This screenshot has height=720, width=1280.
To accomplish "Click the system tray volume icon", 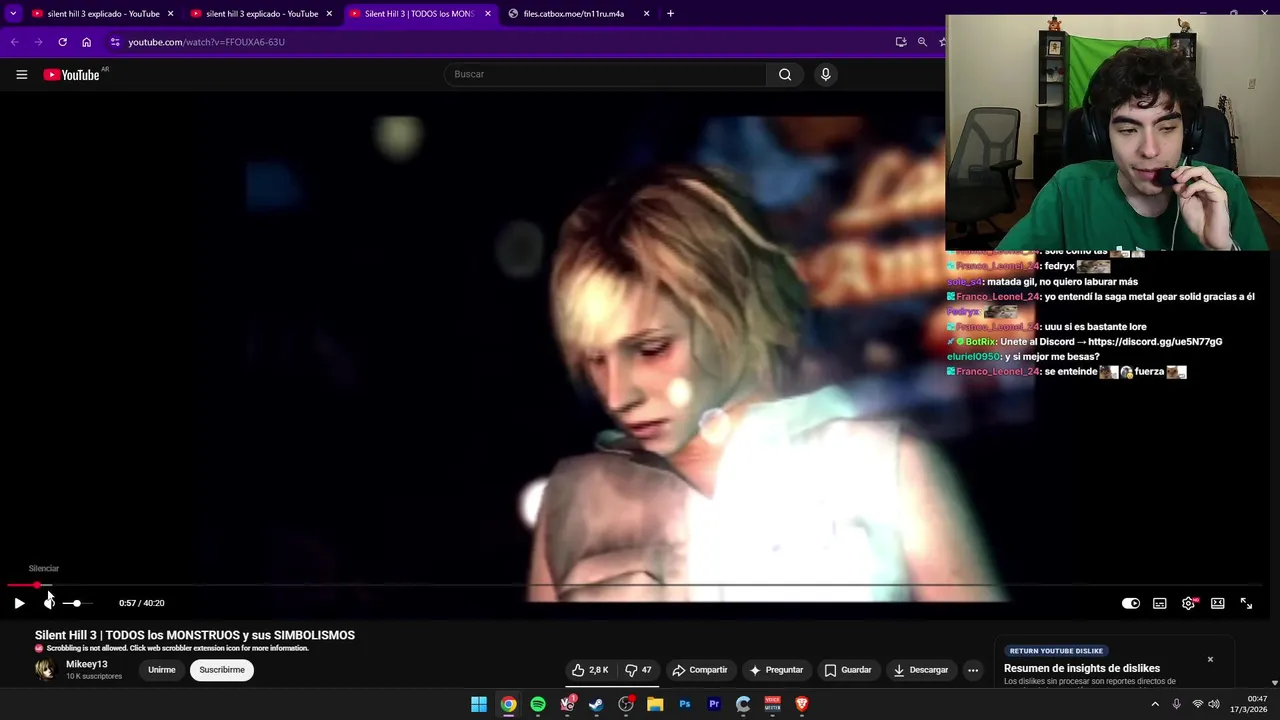I will point(1214,704).
